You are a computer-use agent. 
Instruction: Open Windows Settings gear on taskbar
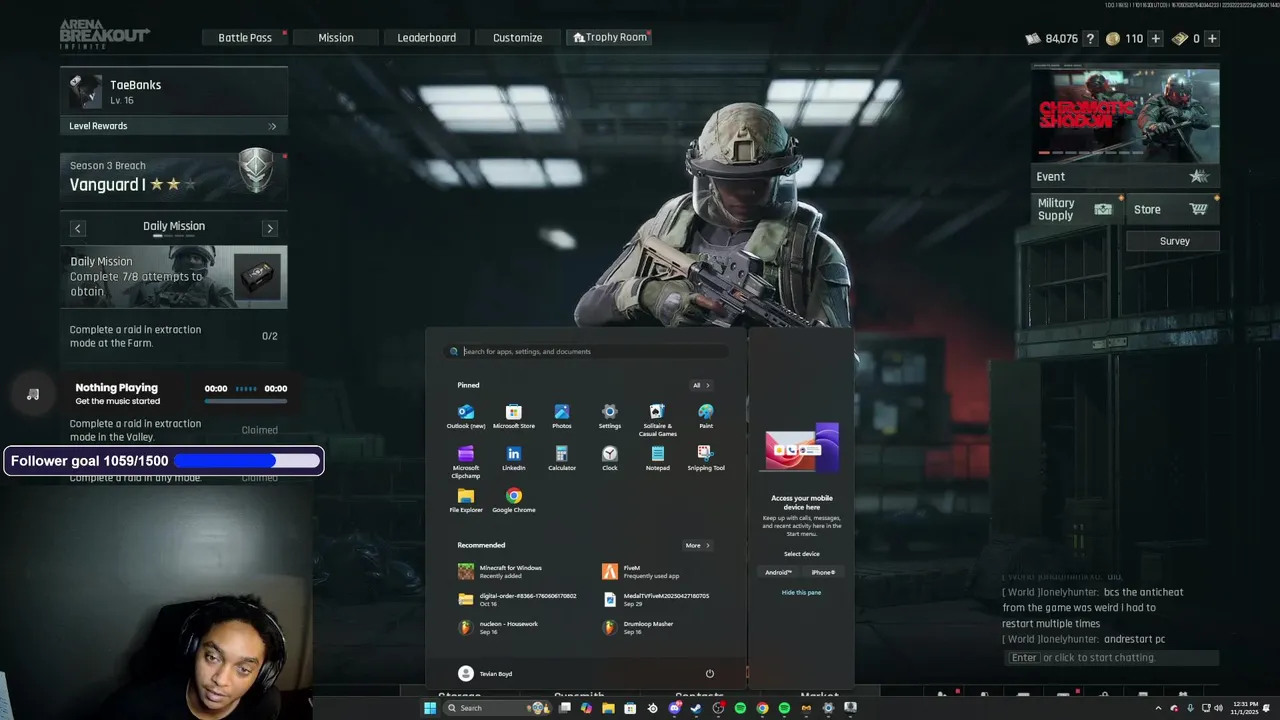(x=828, y=708)
